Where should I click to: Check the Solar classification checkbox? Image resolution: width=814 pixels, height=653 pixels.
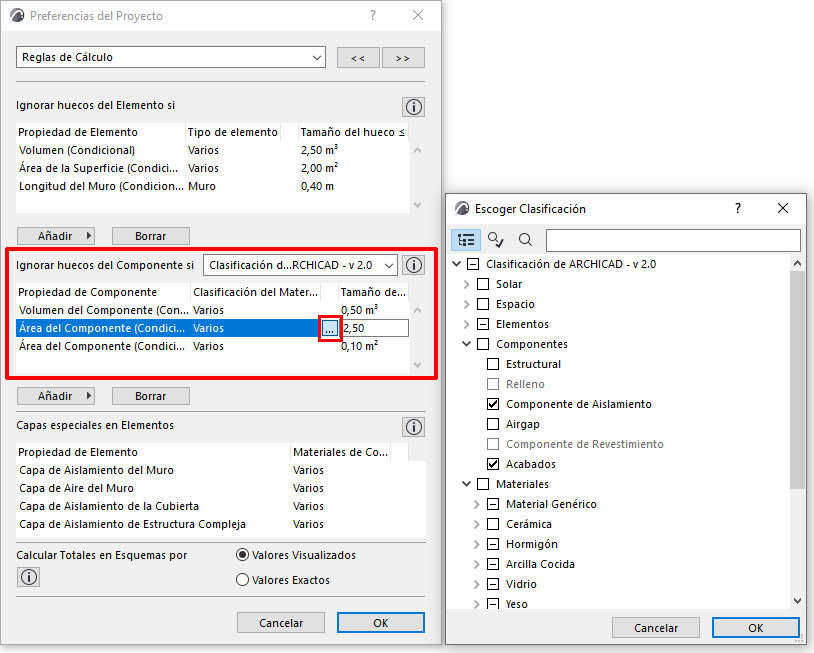pos(483,284)
